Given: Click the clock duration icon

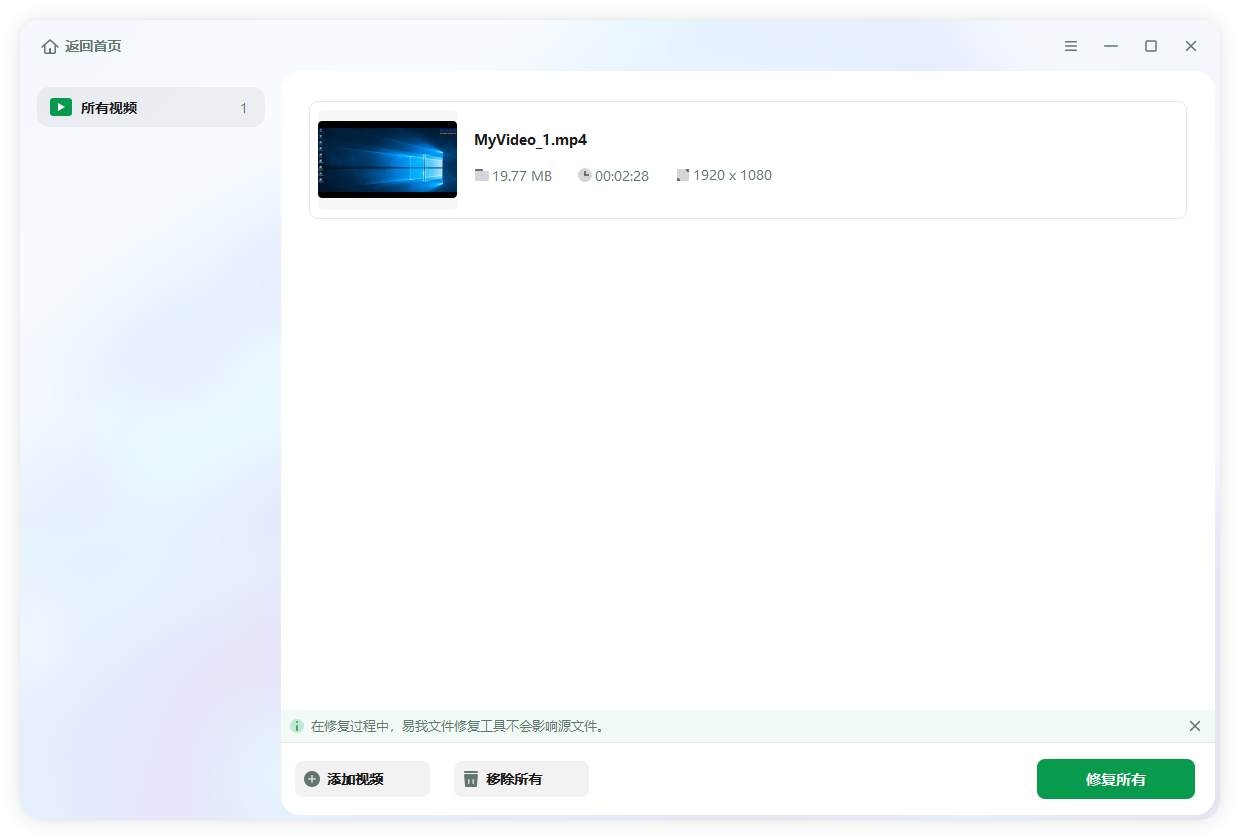Looking at the screenshot, I should [585, 175].
